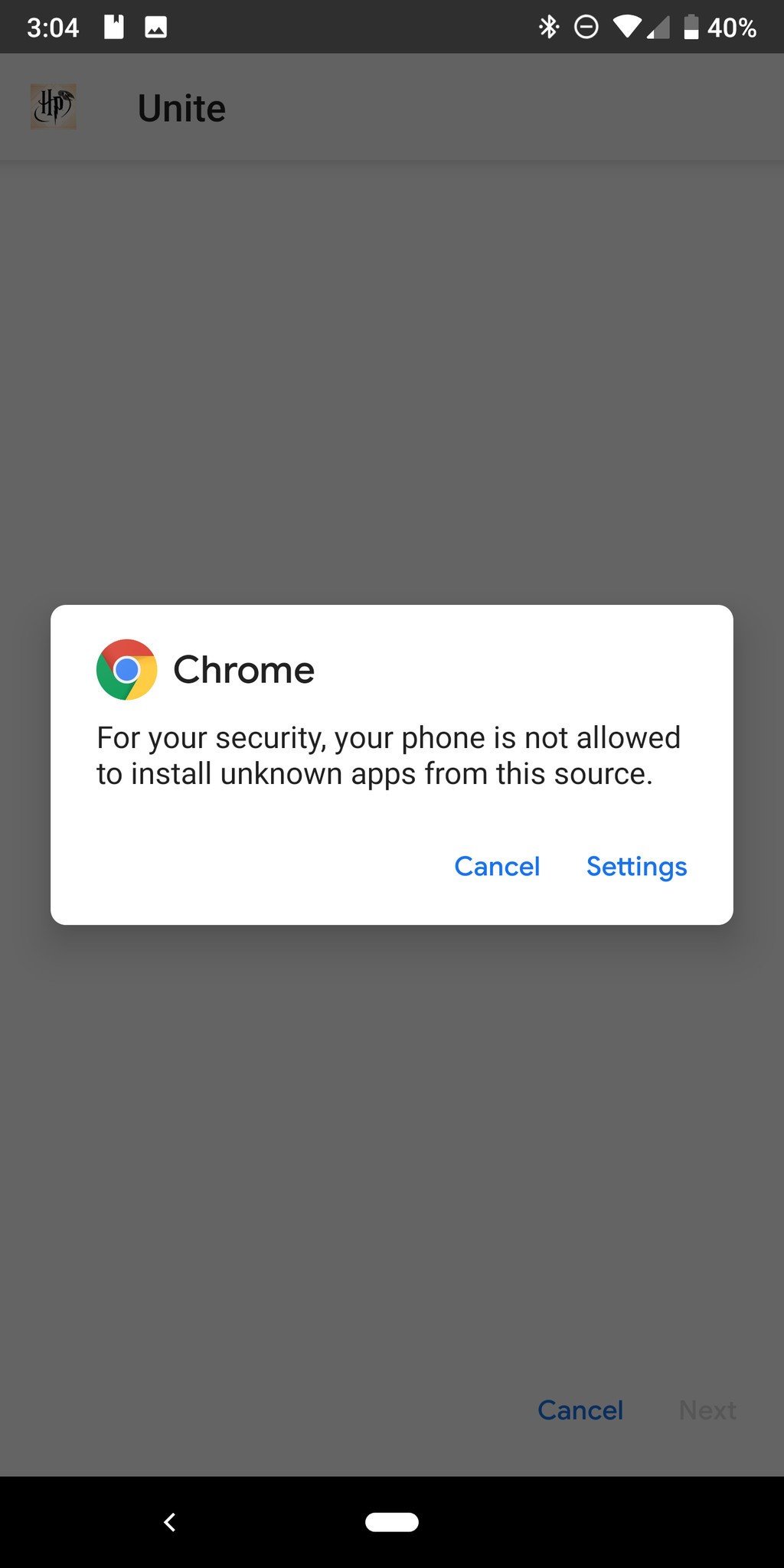The width and height of the screenshot is (784, 1568).
Task: Go back using the navigation arrow
Action: click(x=170, y=1522)
